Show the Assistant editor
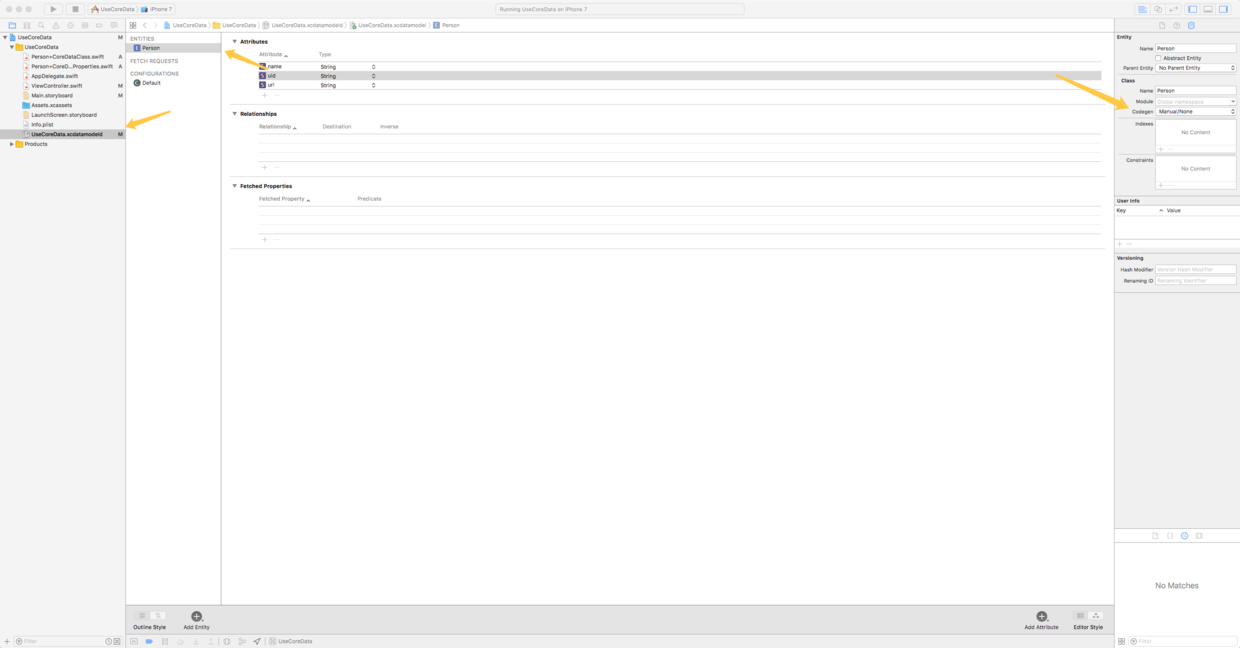 [1158, 9]
